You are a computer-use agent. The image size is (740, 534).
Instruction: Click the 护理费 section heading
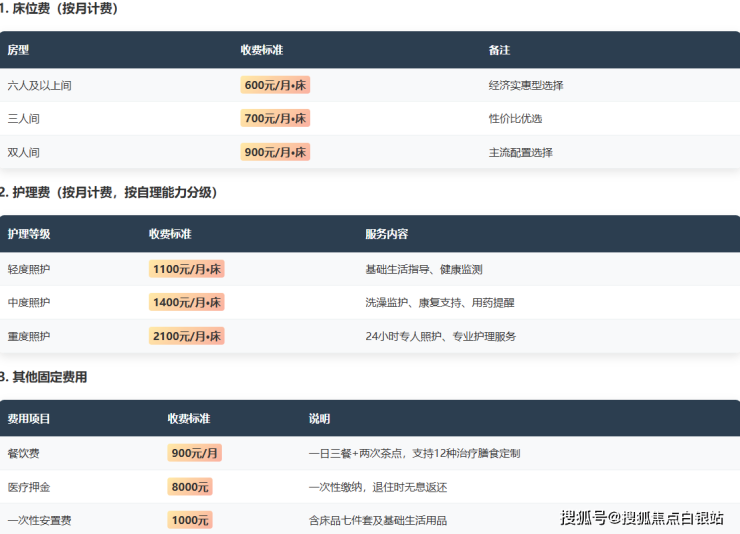click(x=110, y=192)
